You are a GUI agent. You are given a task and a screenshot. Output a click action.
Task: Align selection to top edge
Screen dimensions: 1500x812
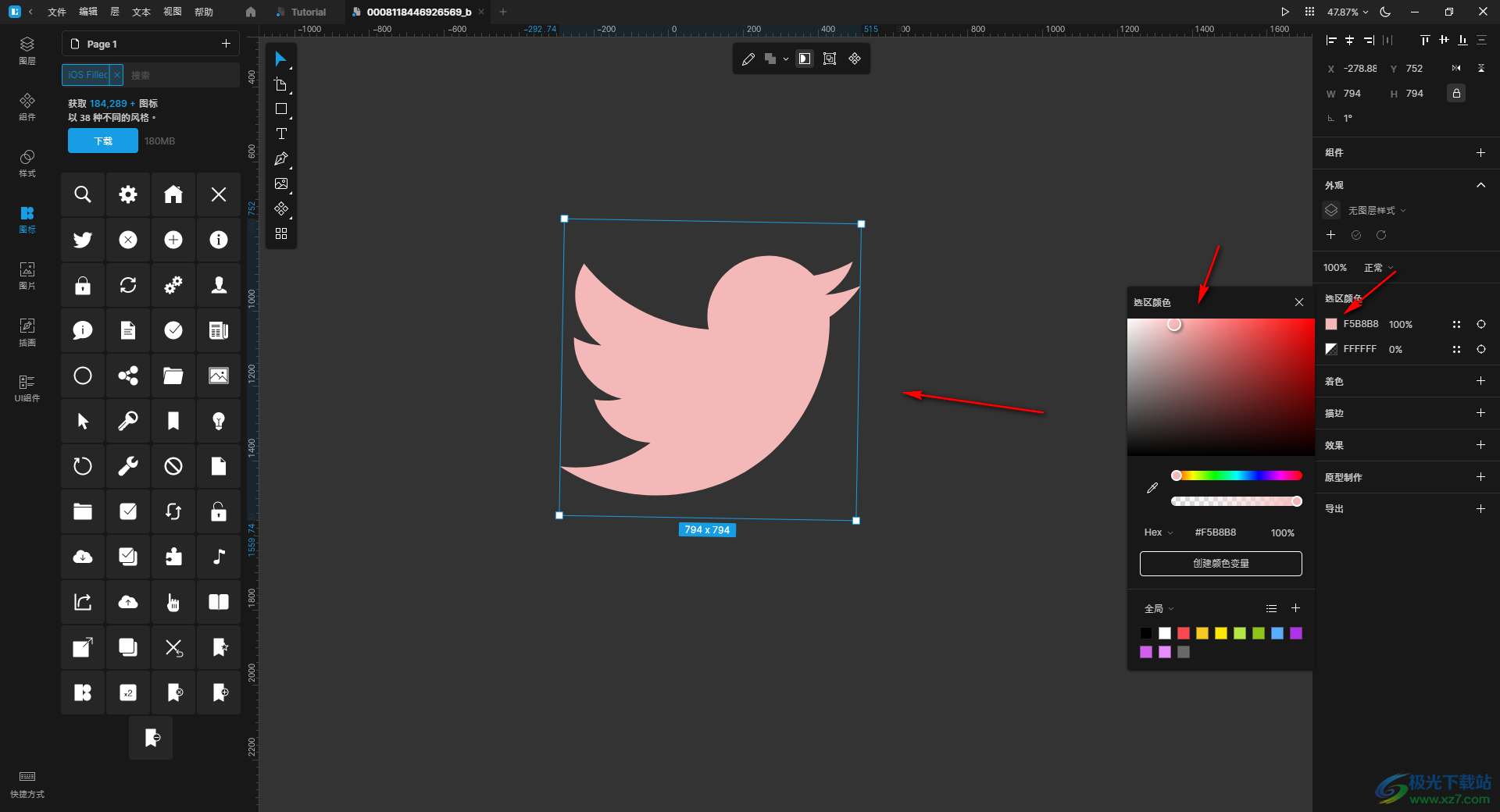[1425, 40]
